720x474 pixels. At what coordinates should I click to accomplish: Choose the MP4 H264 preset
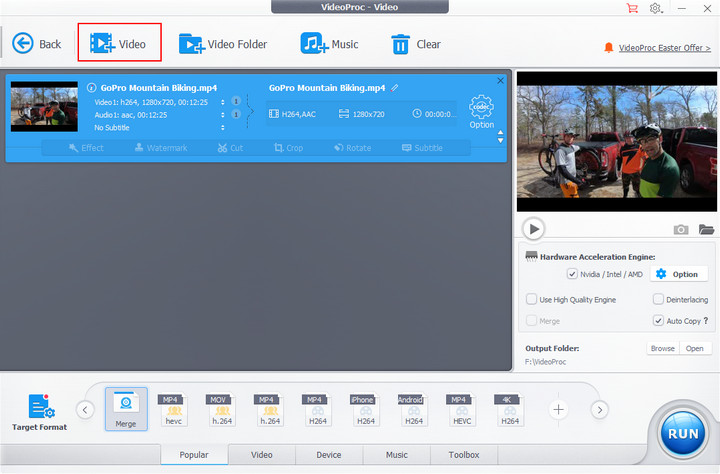click(317, 409)
